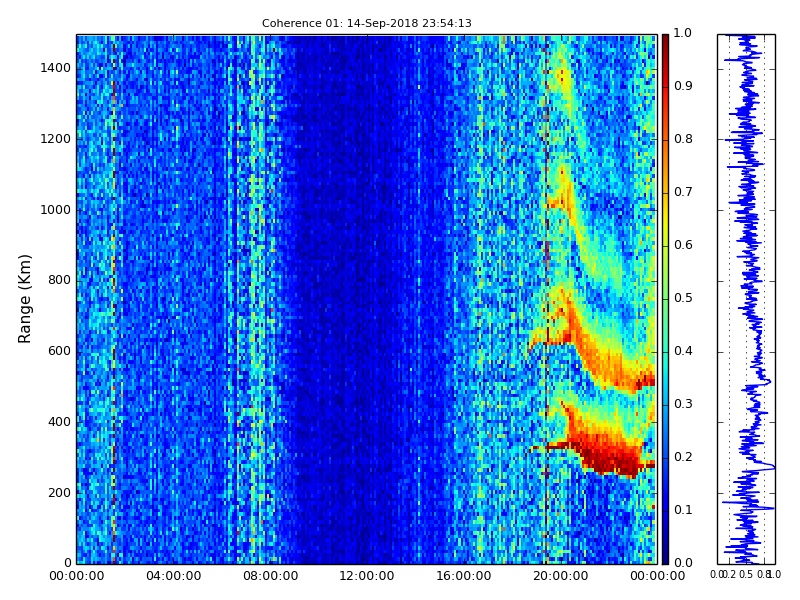The width and height of the screenshot is (800, 600).
Task: Click the 1200 range tick label
Action: 55,139
